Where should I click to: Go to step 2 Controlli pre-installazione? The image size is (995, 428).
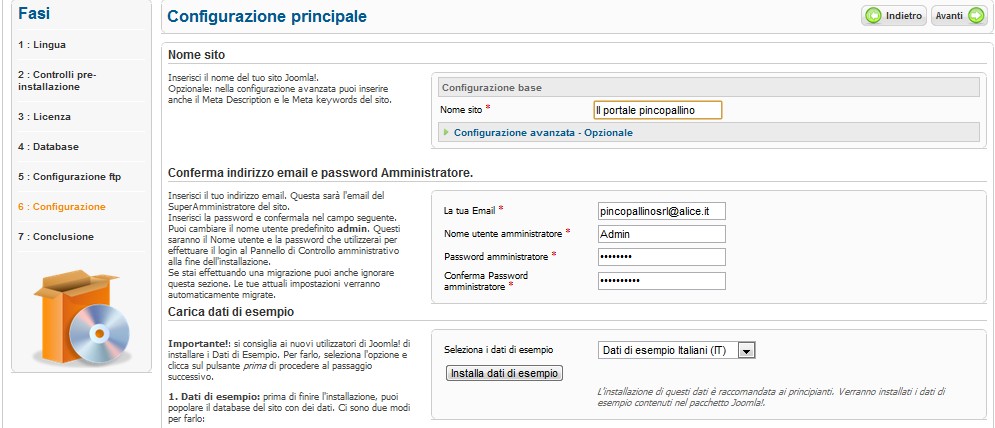pos(56,80)
